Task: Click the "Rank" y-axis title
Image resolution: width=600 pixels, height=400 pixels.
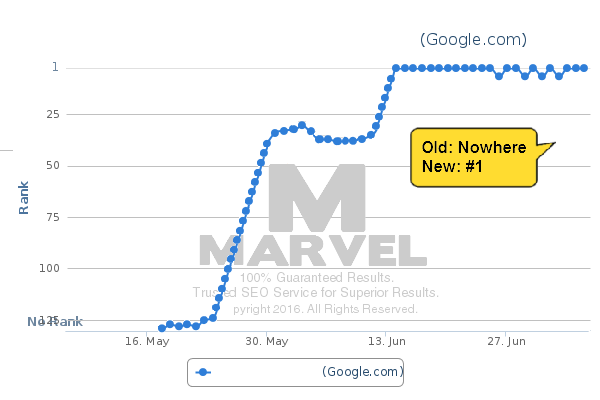Action: 23,197
